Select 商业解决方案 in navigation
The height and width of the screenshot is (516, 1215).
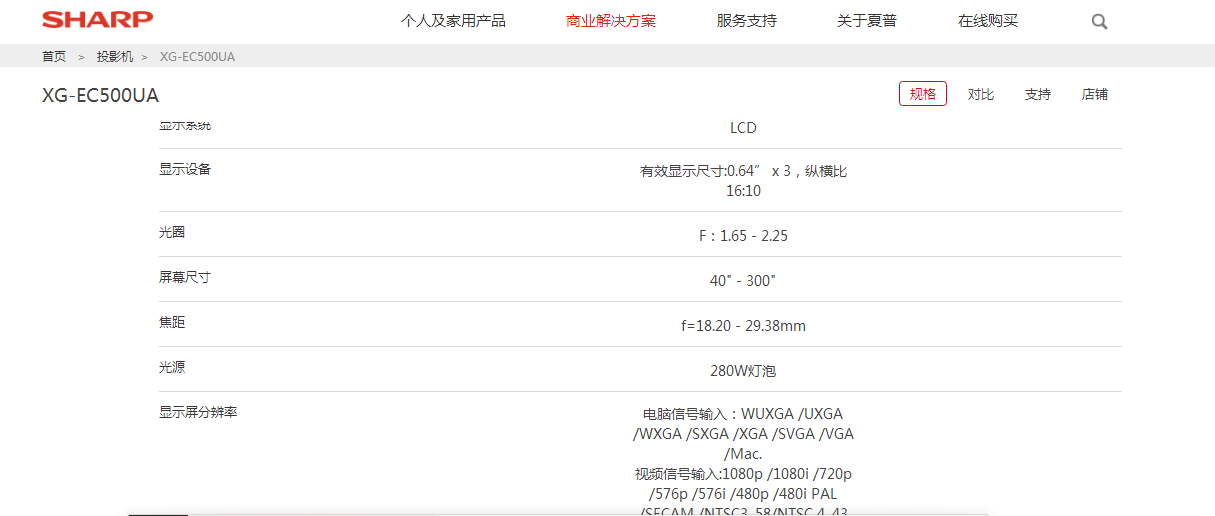coord(611,21)
